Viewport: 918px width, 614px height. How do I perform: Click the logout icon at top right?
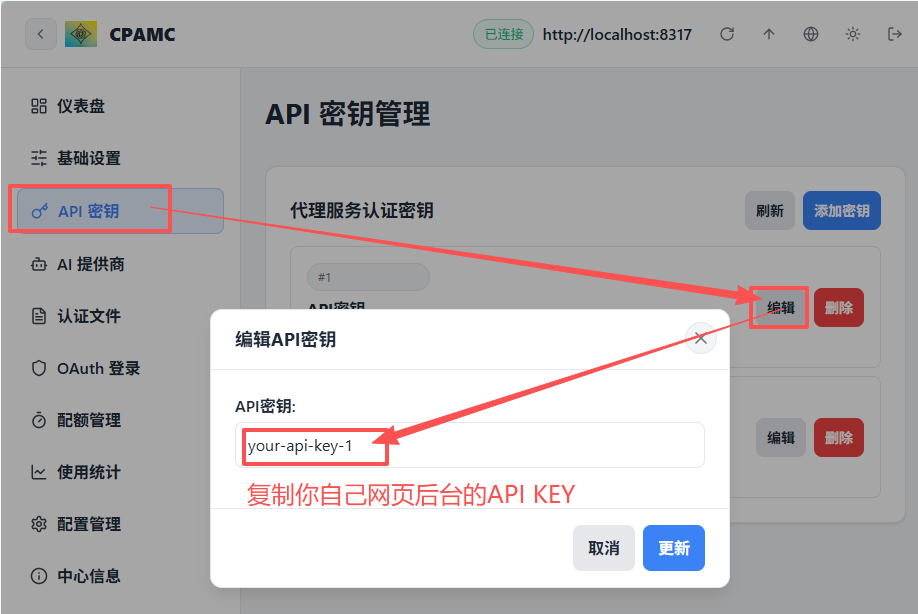tap(895, 34)
